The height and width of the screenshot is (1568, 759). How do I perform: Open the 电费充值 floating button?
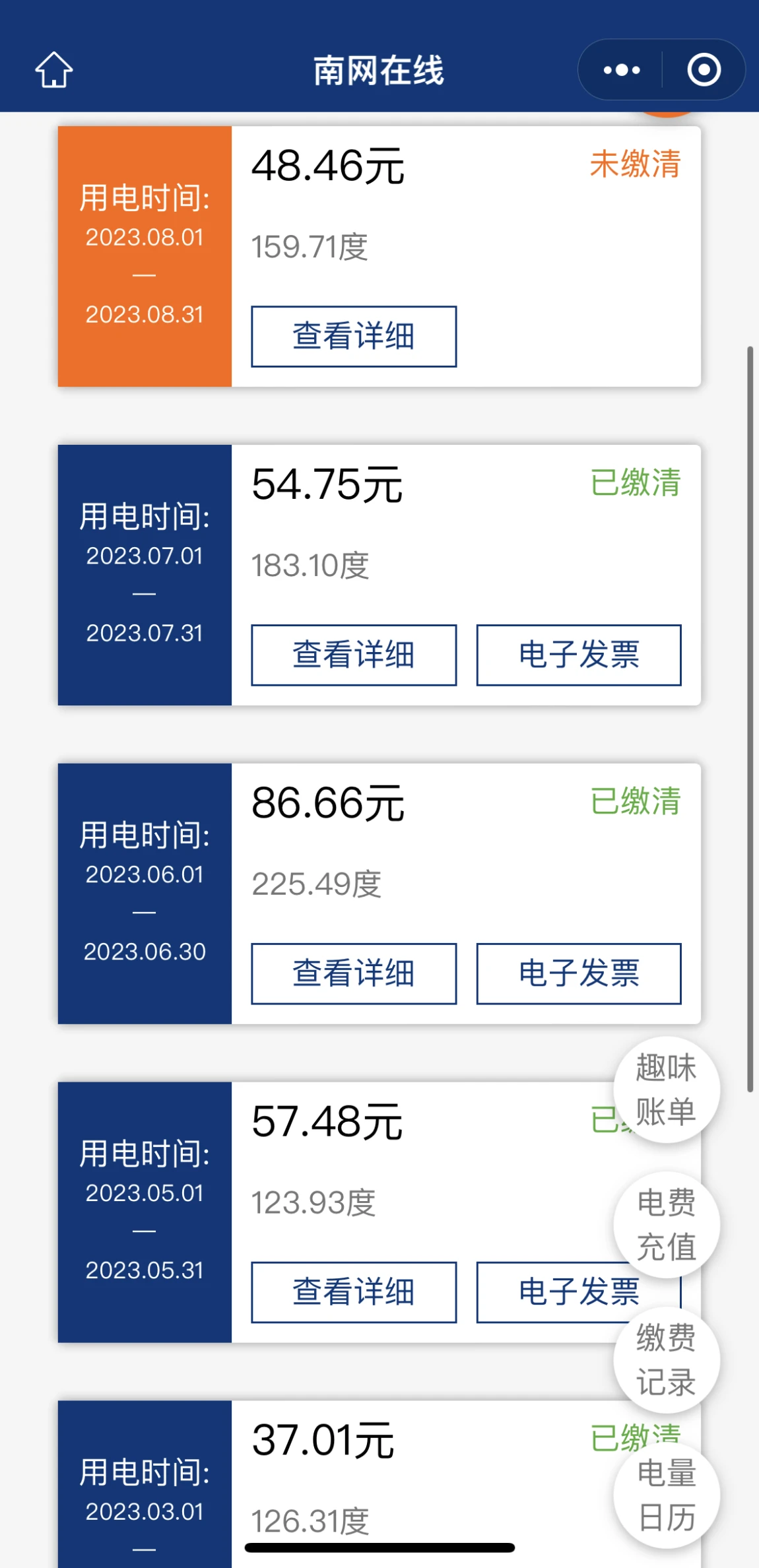666,1225
